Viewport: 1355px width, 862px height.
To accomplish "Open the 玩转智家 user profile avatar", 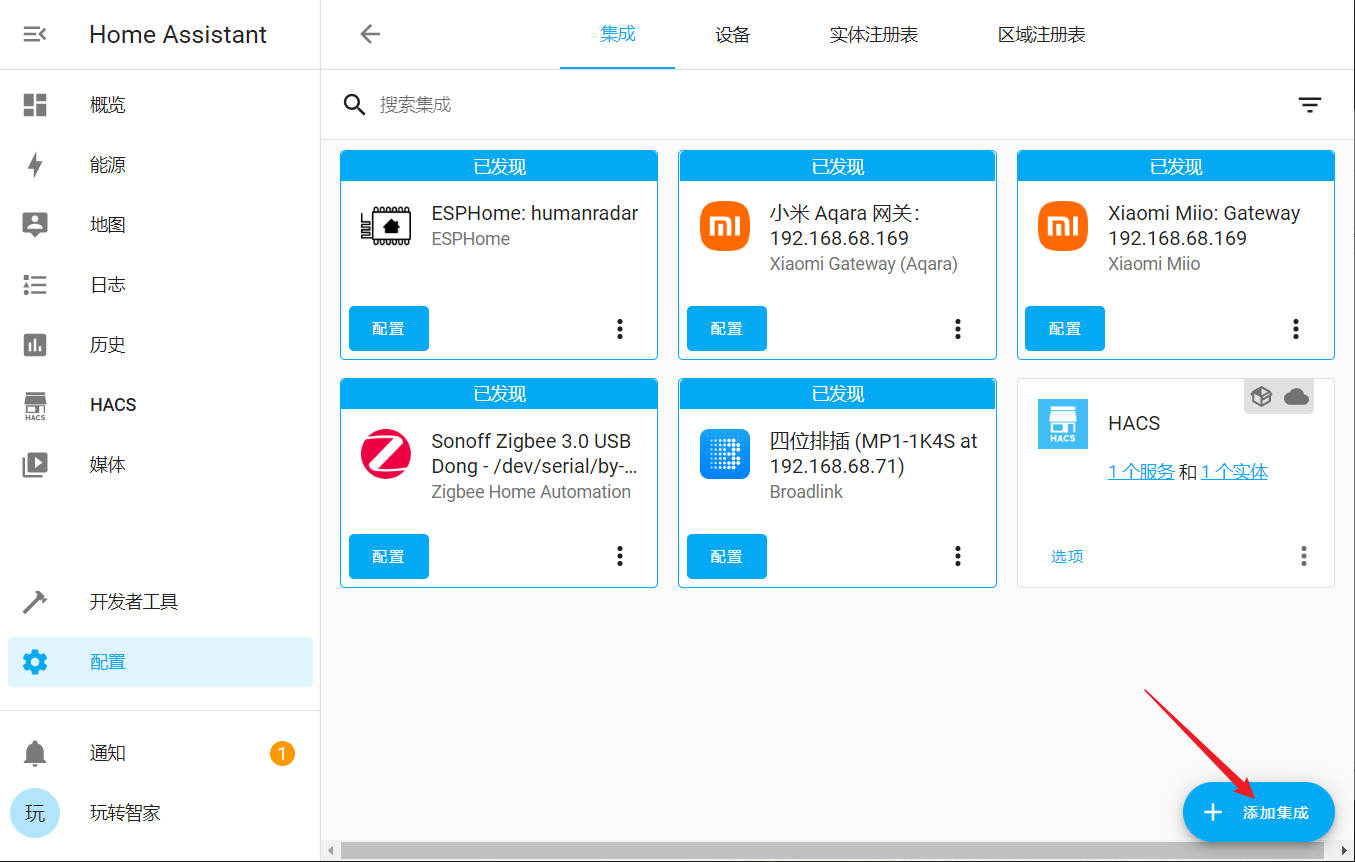I will 35,813.
